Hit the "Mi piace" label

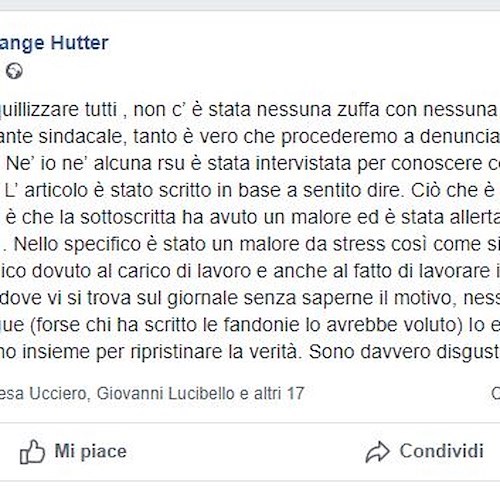click(x=90, y=451)
